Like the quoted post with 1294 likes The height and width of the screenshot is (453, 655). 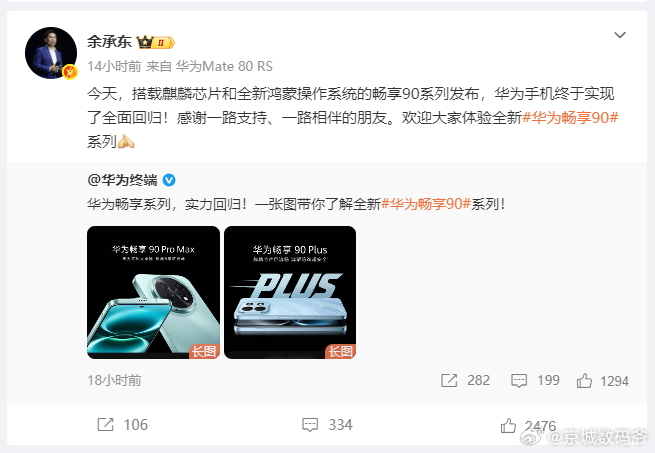(x=584, y=381)
